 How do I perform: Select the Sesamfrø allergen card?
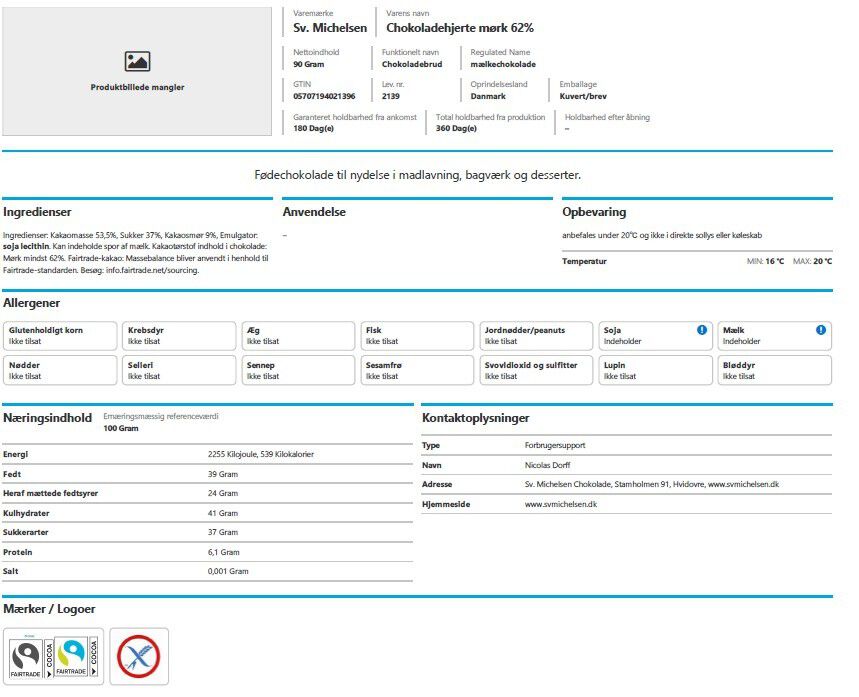pos(417,370)
